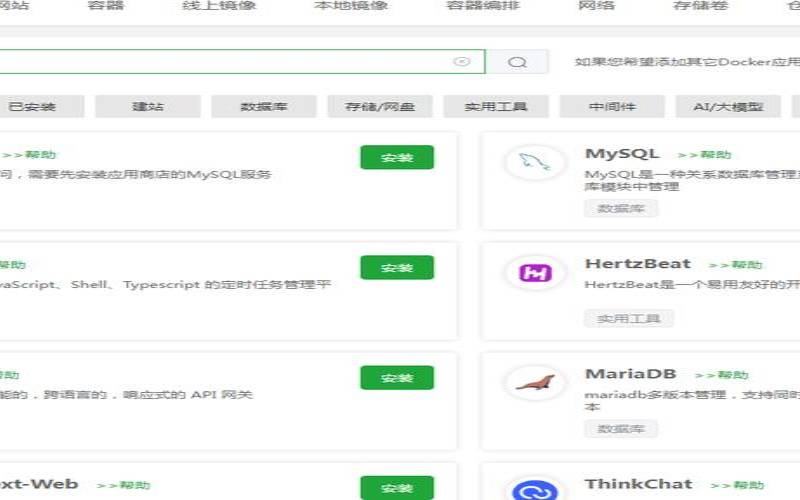Filter apps by 实用工具 category
This screenshot has height=500, width=800.
(x=496, y=107)
